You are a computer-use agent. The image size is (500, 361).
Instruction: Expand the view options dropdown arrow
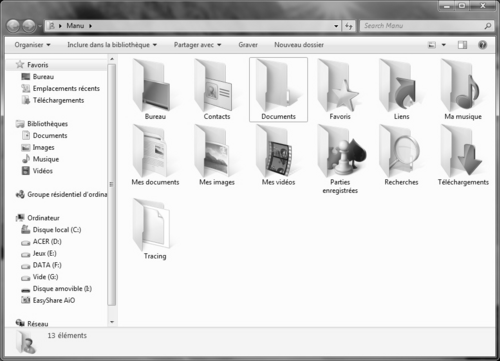pos(444,45)
